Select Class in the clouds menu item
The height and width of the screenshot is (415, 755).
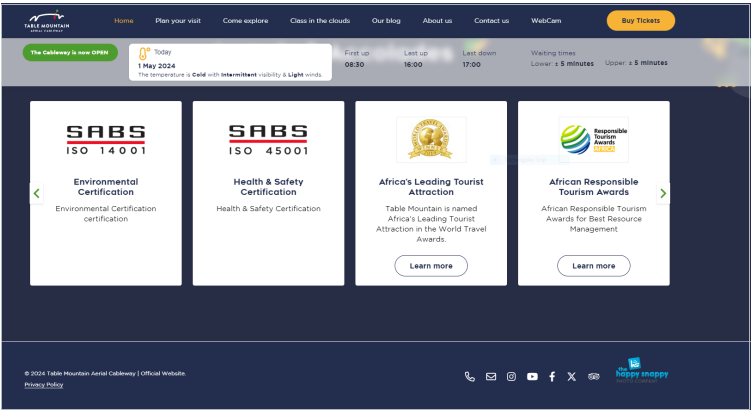(x=320, y=21)
